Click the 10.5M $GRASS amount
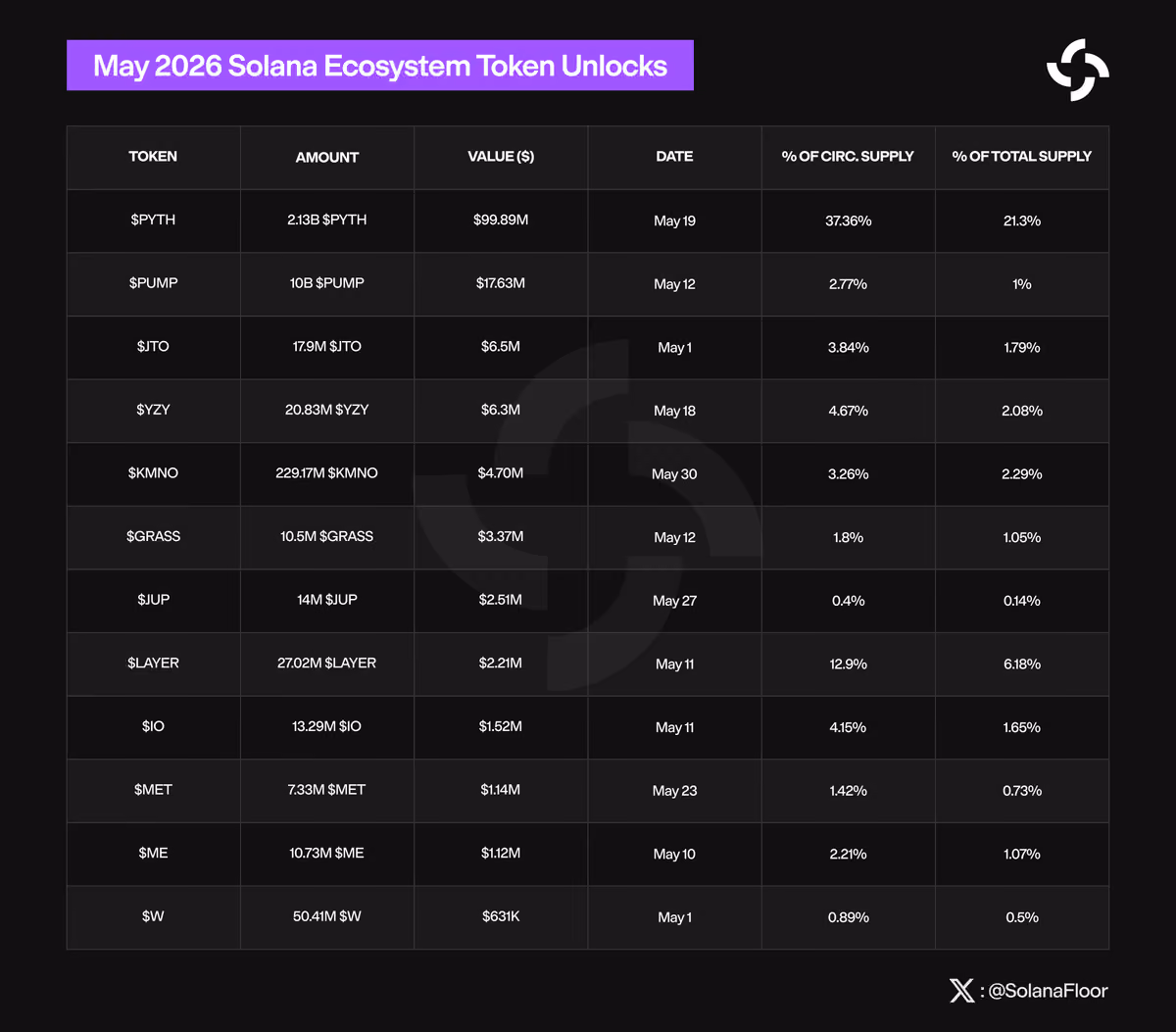The height and width of the screenshot is (1032, 1176). pos(327,536)
